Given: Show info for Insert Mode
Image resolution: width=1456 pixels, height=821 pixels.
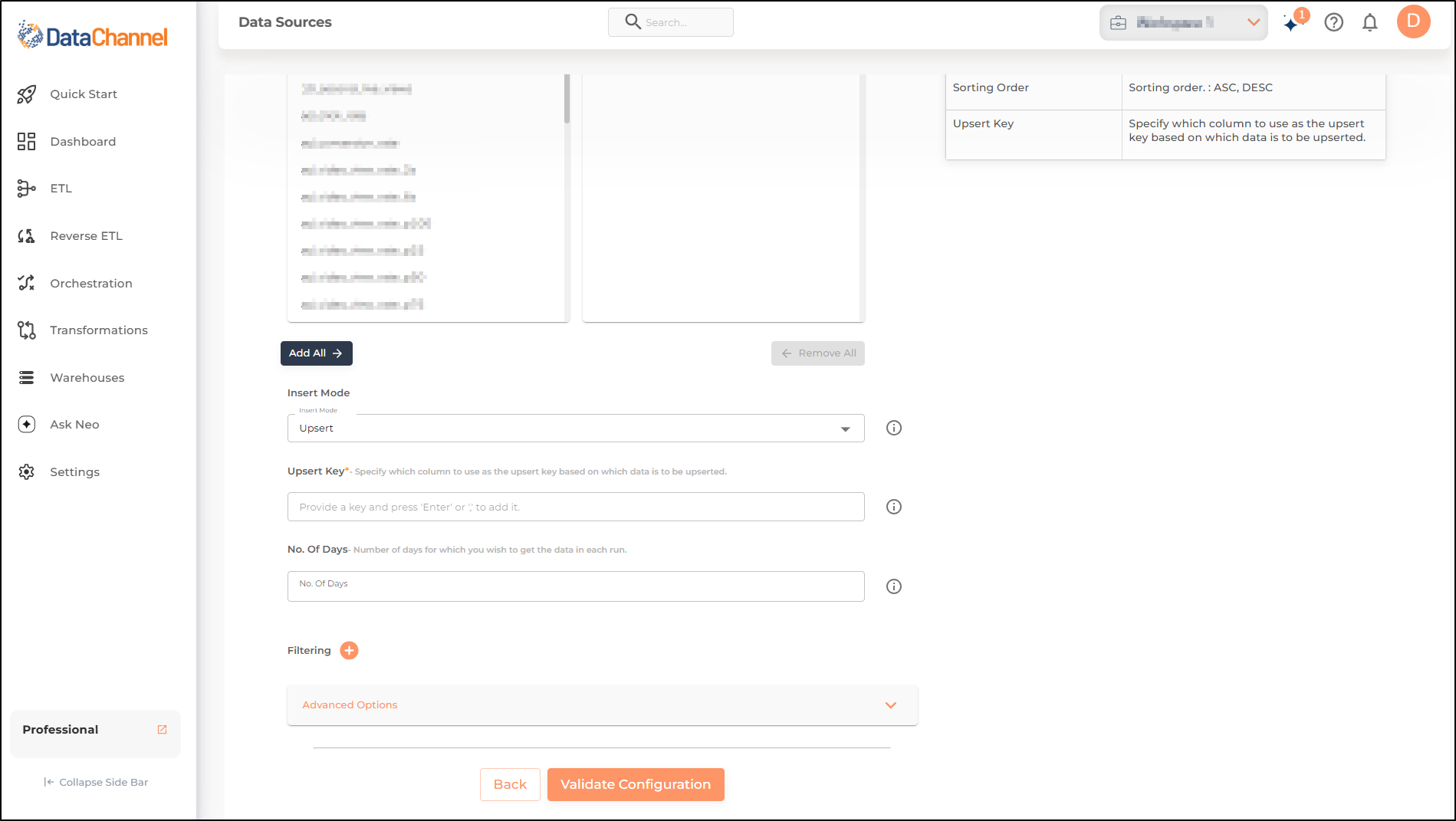Looking at the screenshot, I should (x=894, y=428).
